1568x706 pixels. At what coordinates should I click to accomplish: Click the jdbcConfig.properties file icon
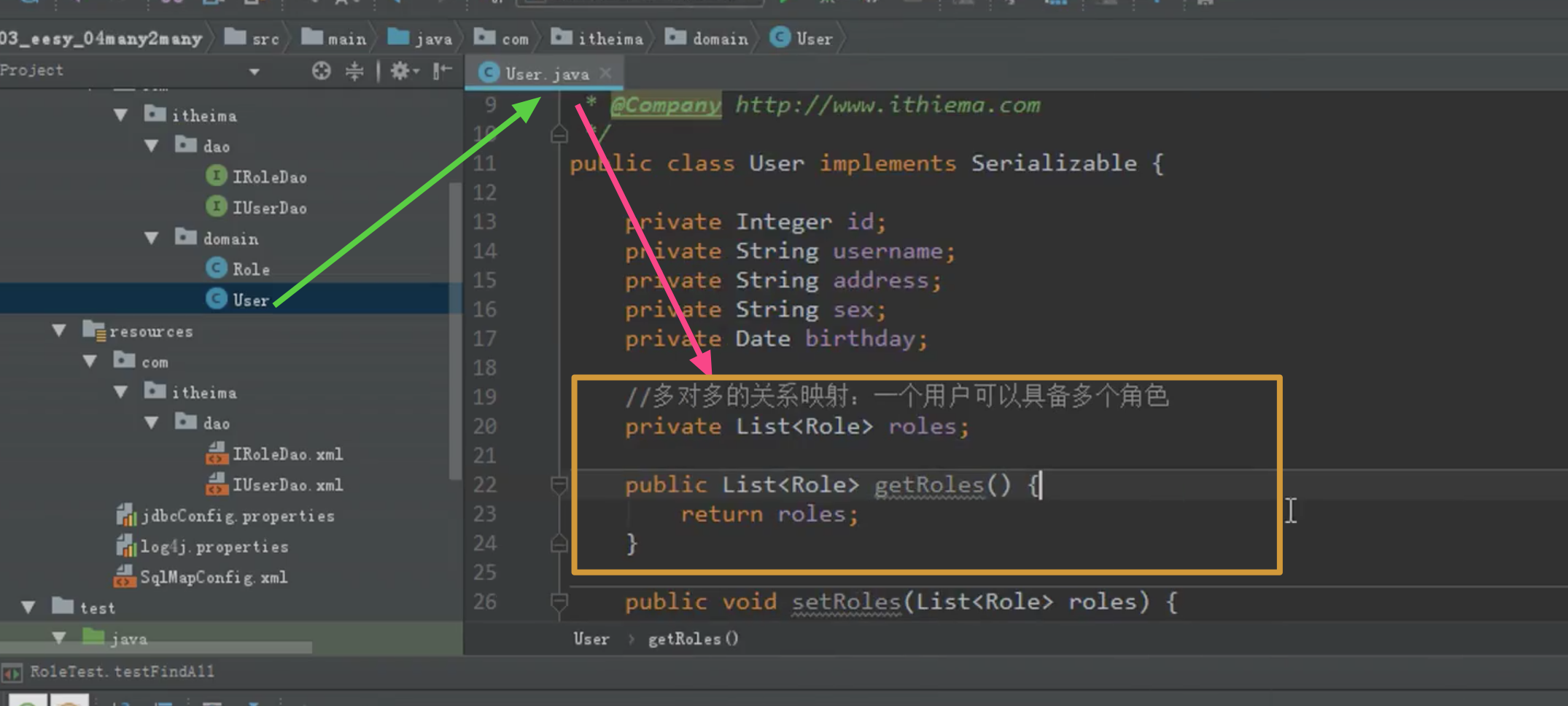[x=126, y=515]
